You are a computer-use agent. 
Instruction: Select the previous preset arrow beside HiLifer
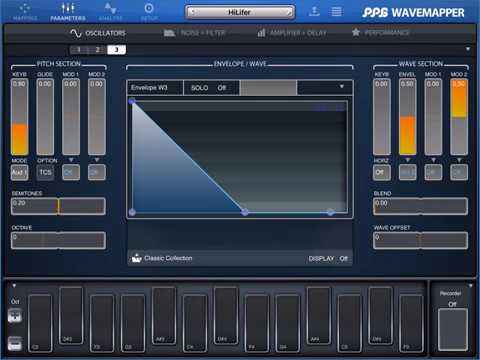192,12
